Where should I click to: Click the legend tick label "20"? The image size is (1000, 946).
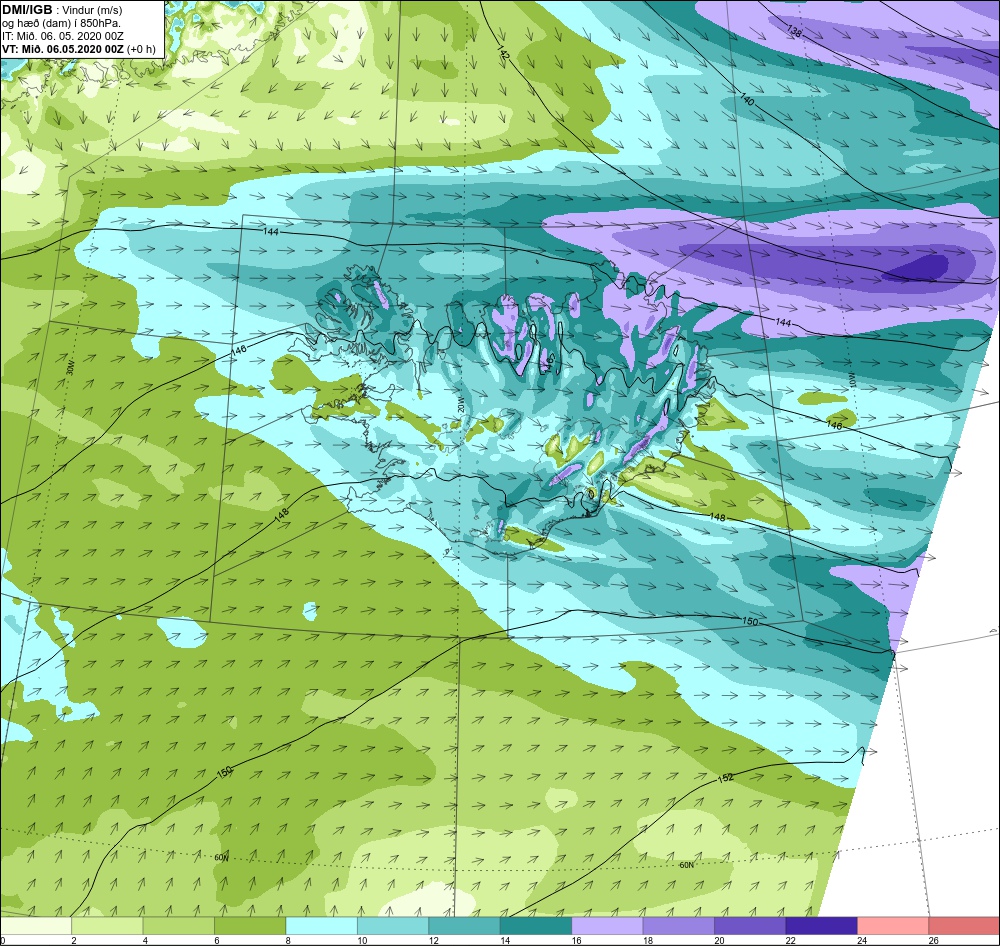click(719, 940)
